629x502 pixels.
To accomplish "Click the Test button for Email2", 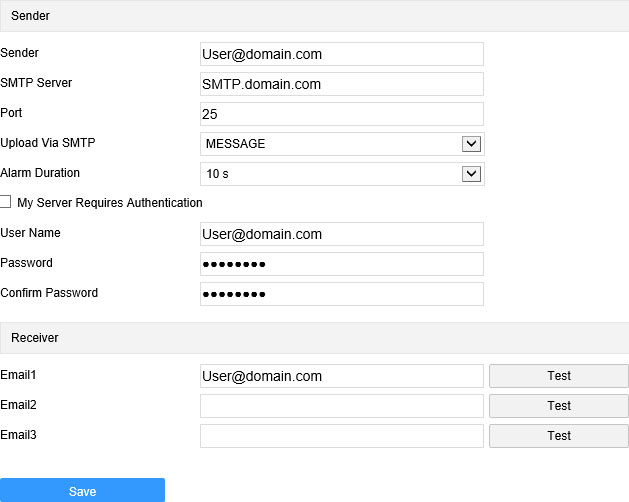I will (559, 406).
